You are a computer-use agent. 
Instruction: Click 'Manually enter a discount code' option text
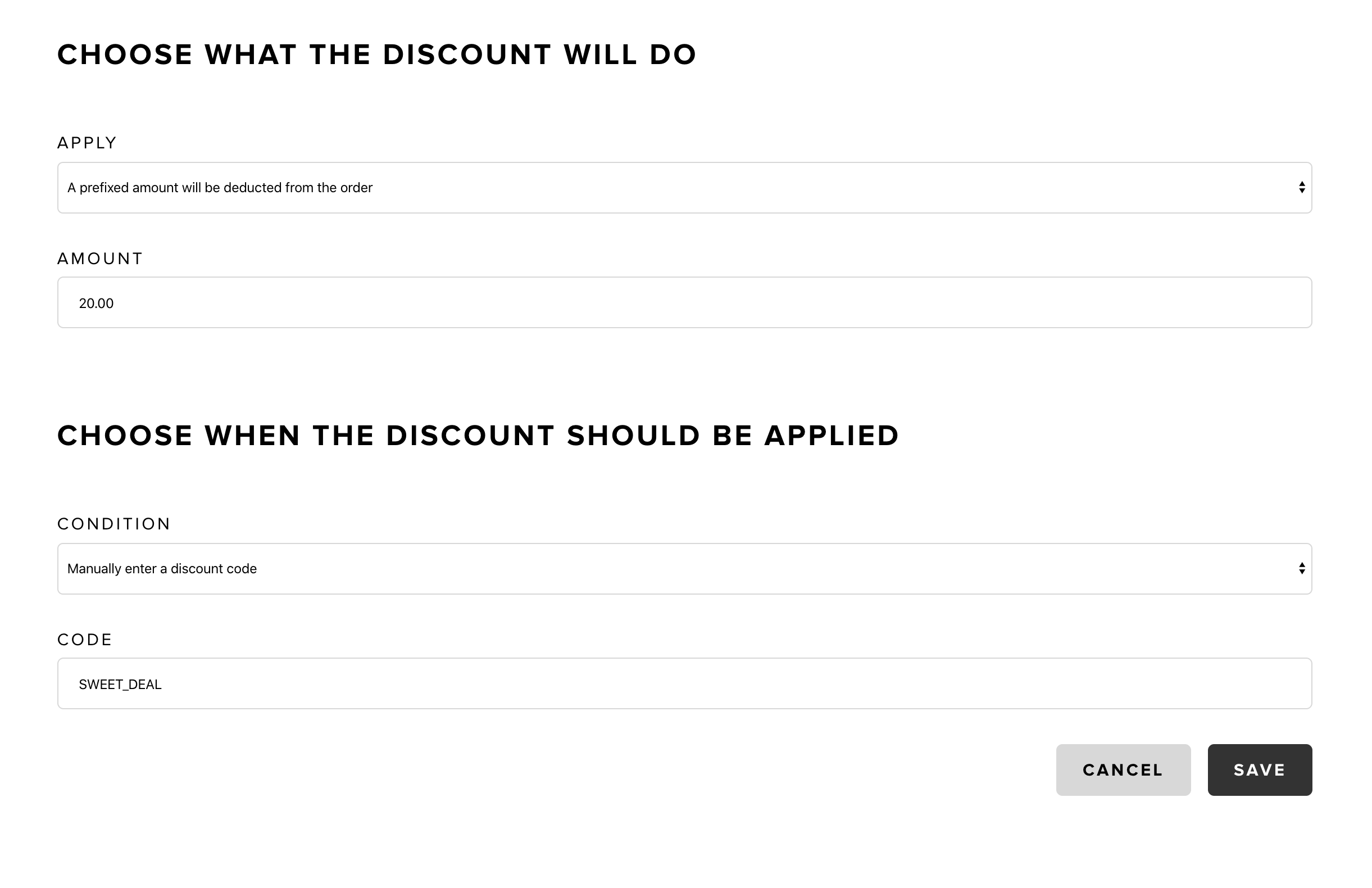pyautogui.click(x=162, y=569)
